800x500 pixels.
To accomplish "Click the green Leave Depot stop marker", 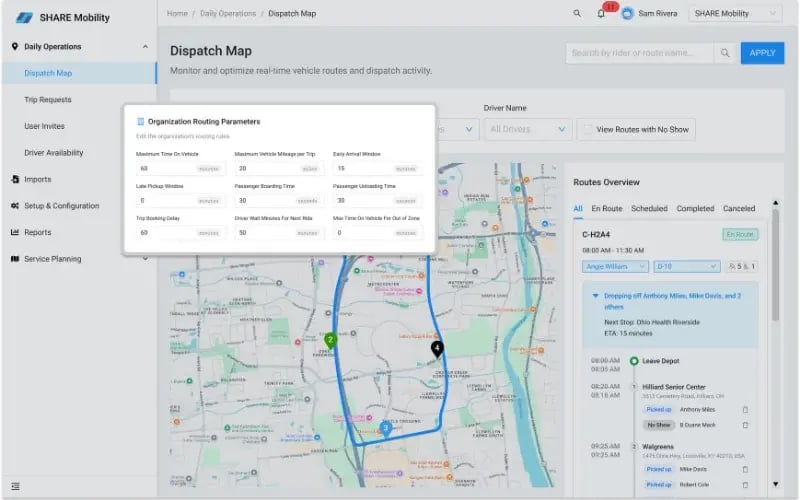I will click(634, 361).
